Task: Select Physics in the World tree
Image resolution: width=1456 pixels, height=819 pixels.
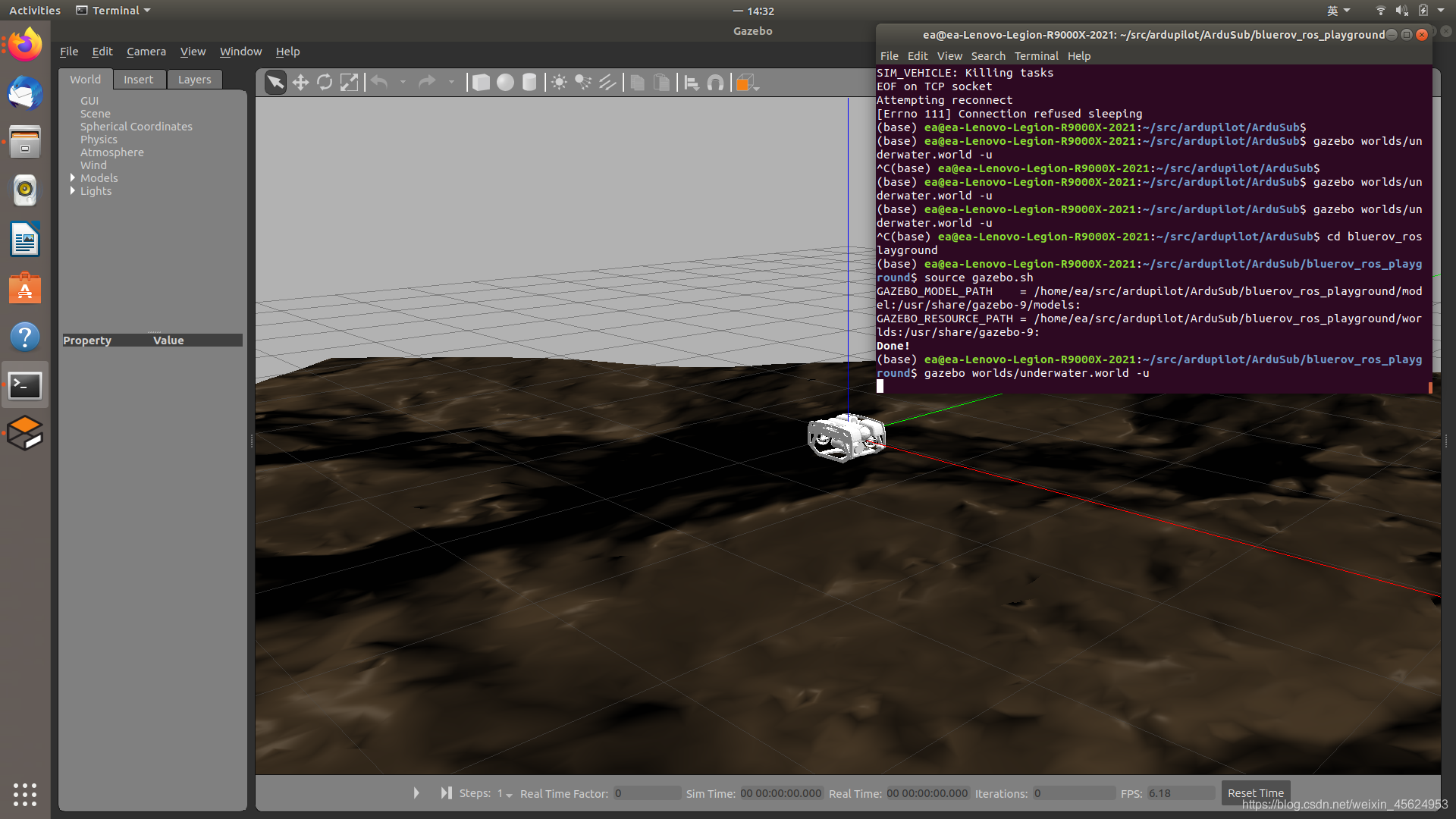Action: 99,140
